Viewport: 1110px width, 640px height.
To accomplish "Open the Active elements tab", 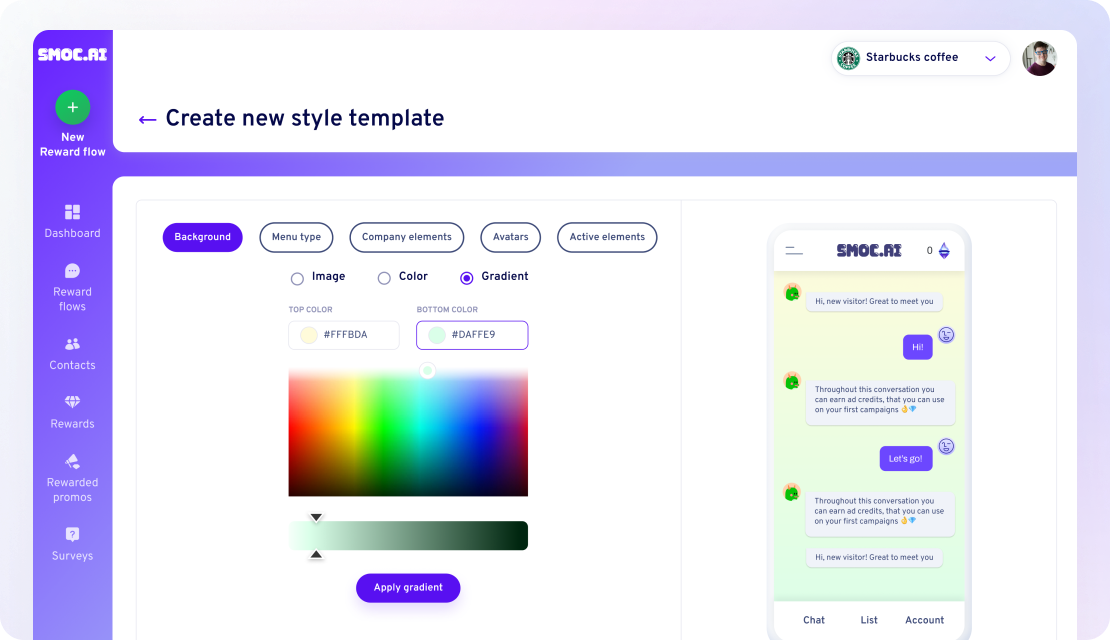I will point(607,237).
